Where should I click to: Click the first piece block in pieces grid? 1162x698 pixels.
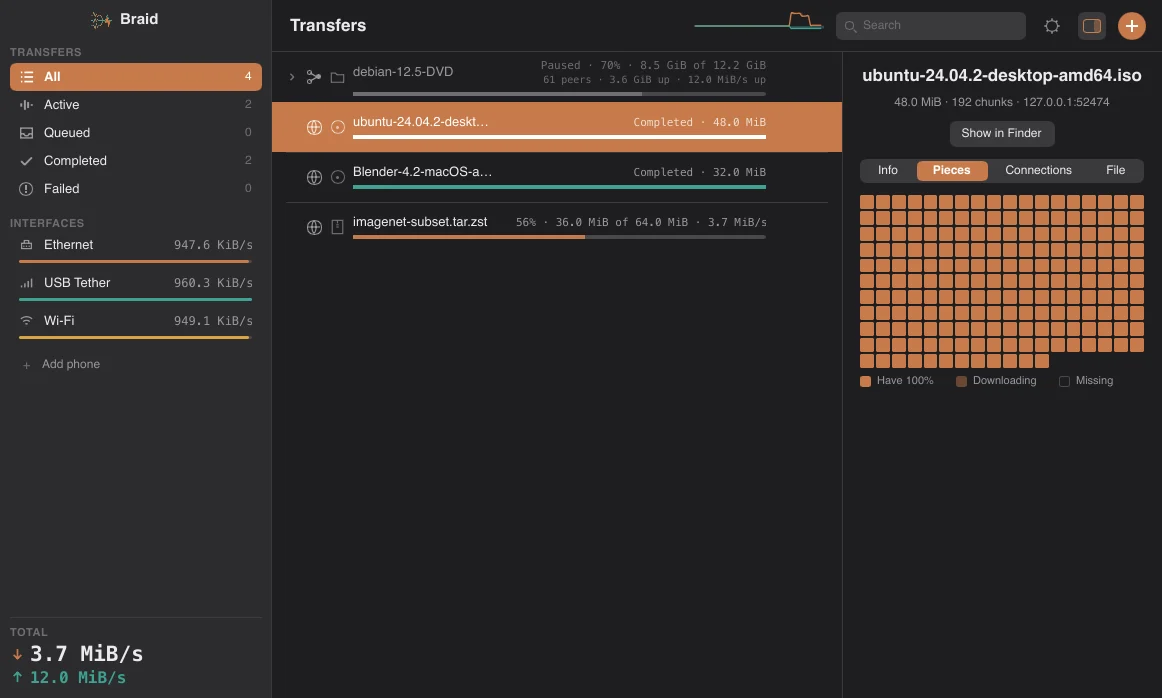tap(866, 202)
